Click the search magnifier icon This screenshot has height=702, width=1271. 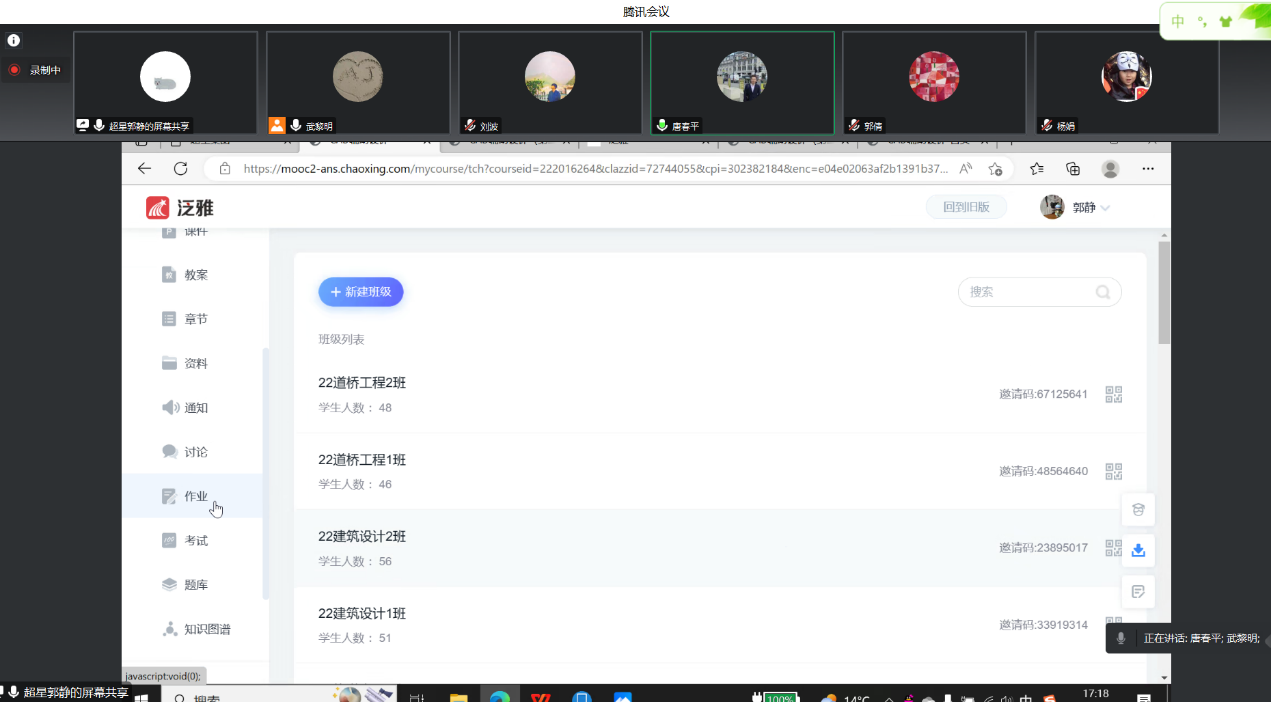1103,292
